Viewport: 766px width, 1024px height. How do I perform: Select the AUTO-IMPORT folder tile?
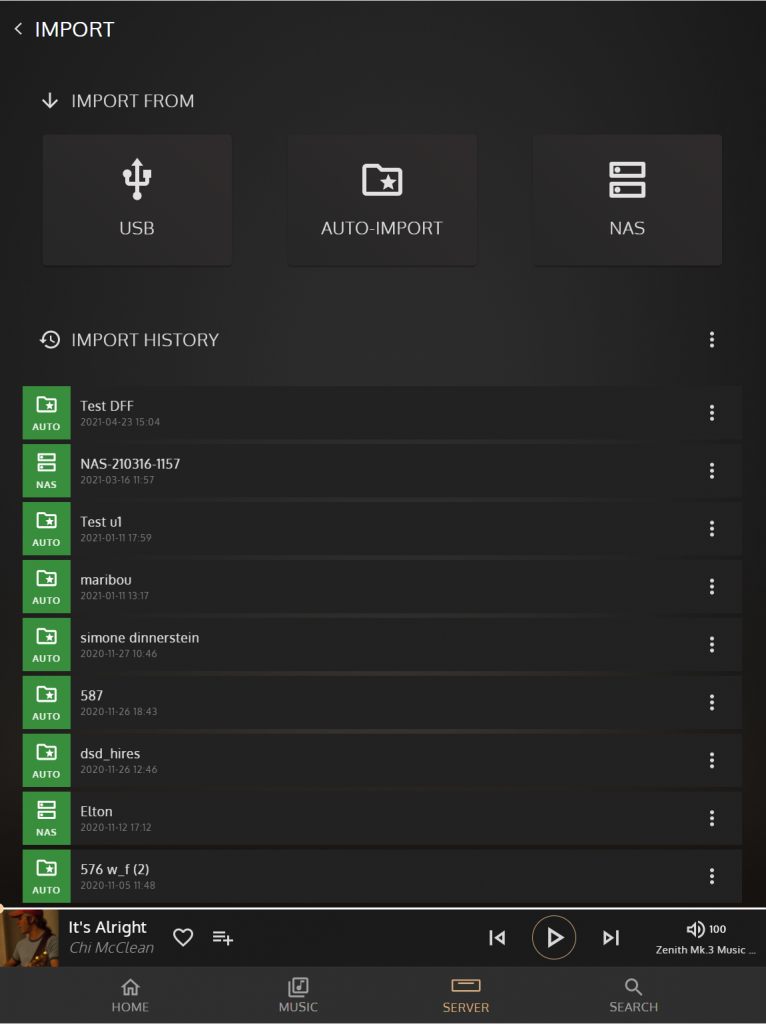(382, 200)
